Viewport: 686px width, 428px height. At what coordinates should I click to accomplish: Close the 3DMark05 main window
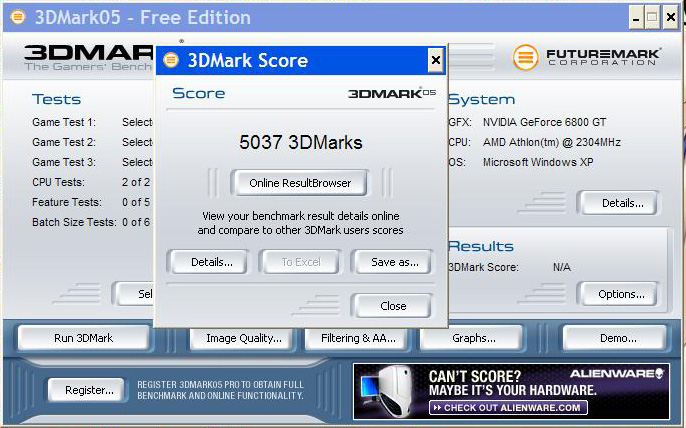click(x=670, y=18)
